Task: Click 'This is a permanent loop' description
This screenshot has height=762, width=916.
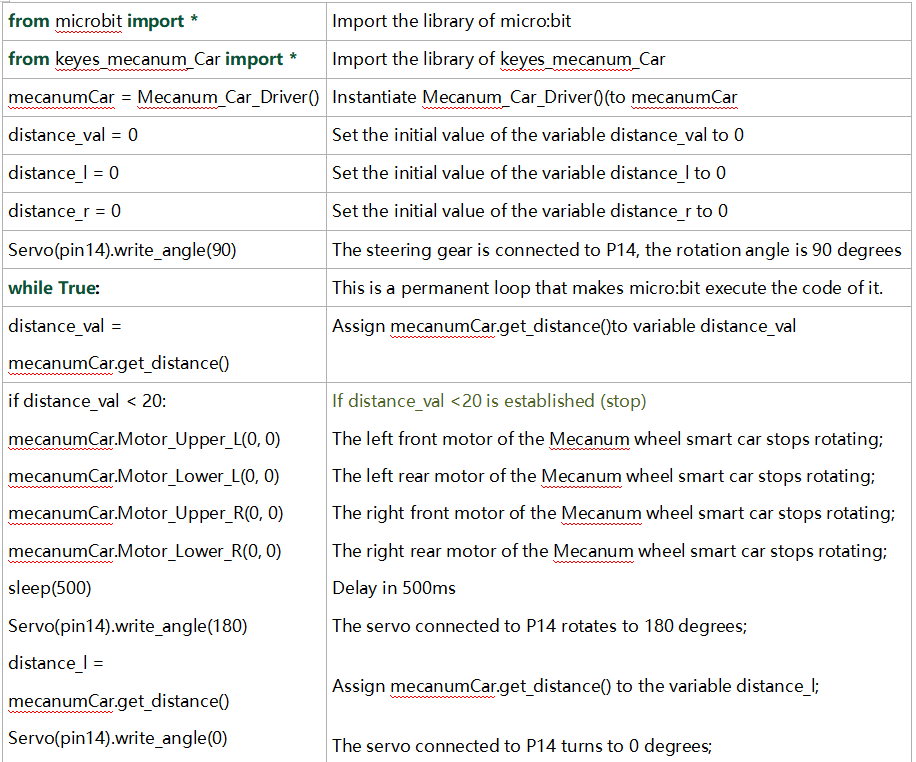Action: 608,288
